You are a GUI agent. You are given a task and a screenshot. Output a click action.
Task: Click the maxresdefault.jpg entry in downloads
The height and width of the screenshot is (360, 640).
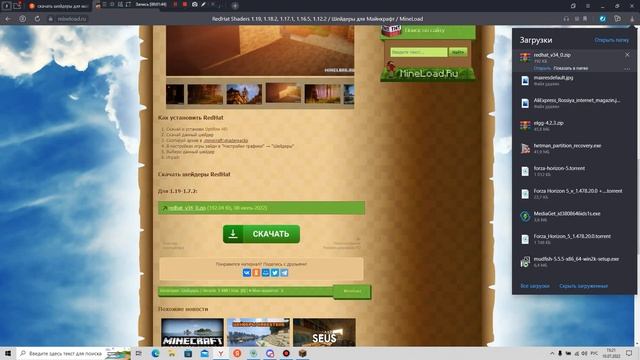coord(574,80)
